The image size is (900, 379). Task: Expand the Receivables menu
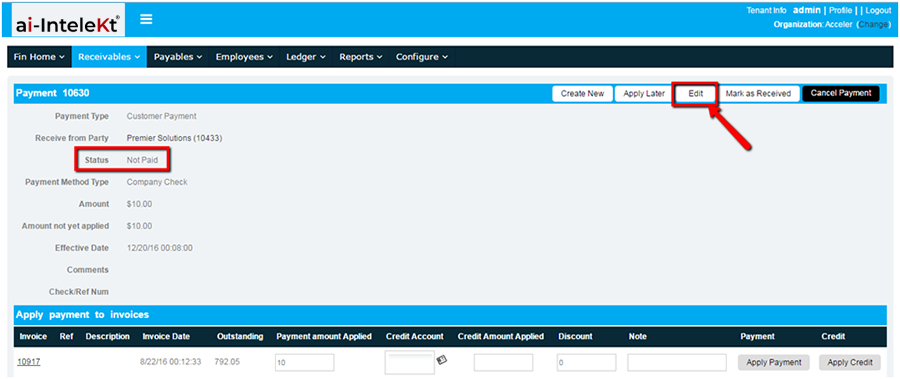point(109,57)
